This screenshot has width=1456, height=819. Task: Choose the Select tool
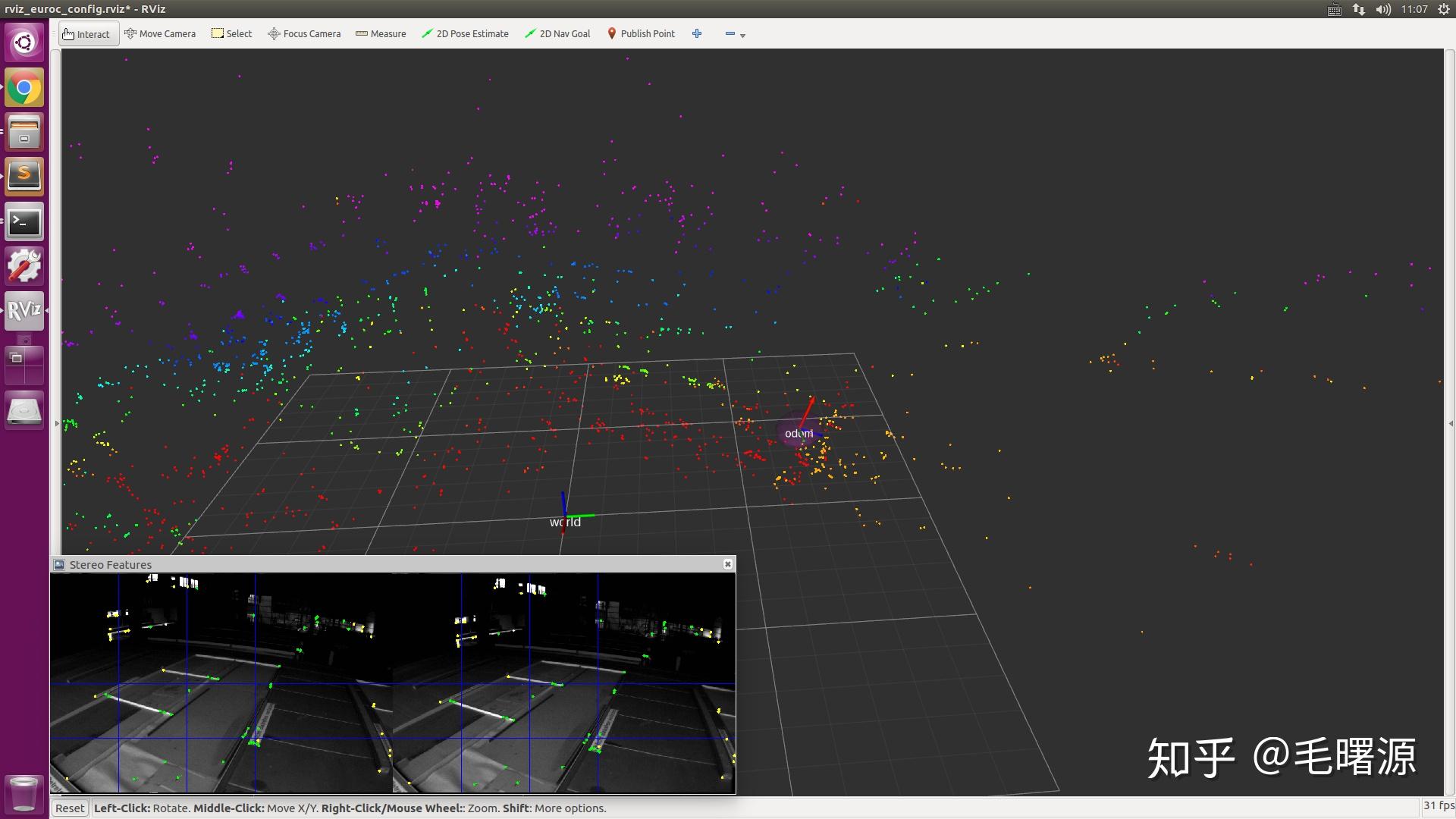point(231,34)
